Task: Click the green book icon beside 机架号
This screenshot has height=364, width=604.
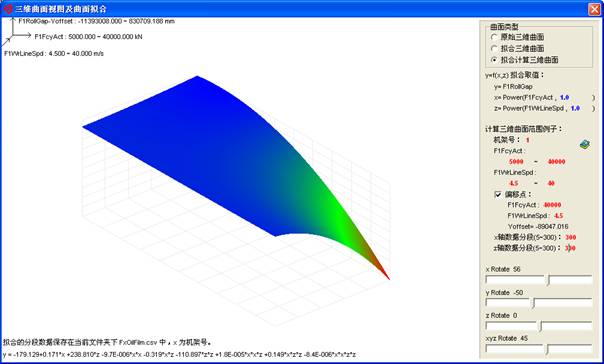Action: 585,144
